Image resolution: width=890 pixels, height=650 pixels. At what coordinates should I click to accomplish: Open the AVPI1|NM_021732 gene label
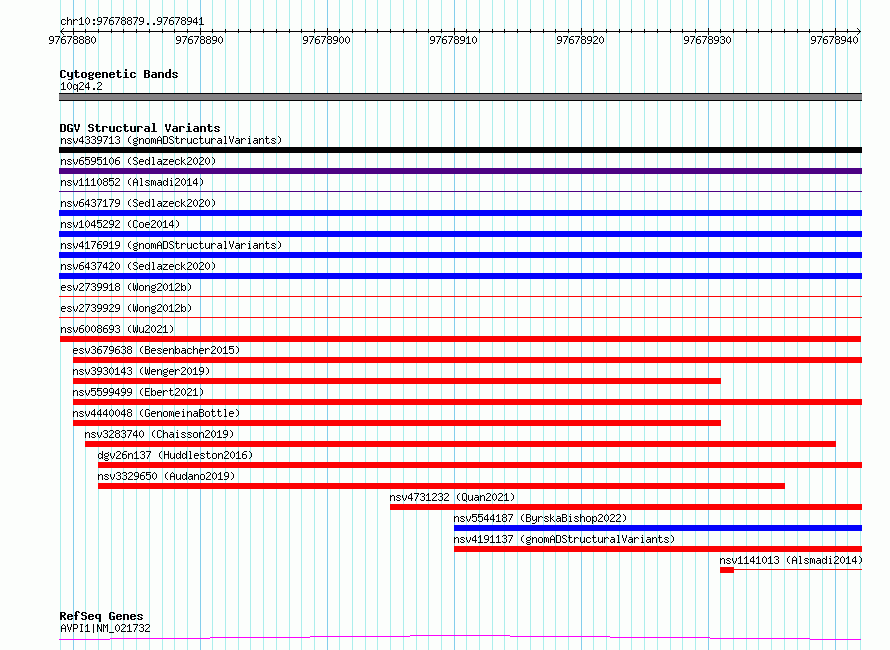point(105,628)
